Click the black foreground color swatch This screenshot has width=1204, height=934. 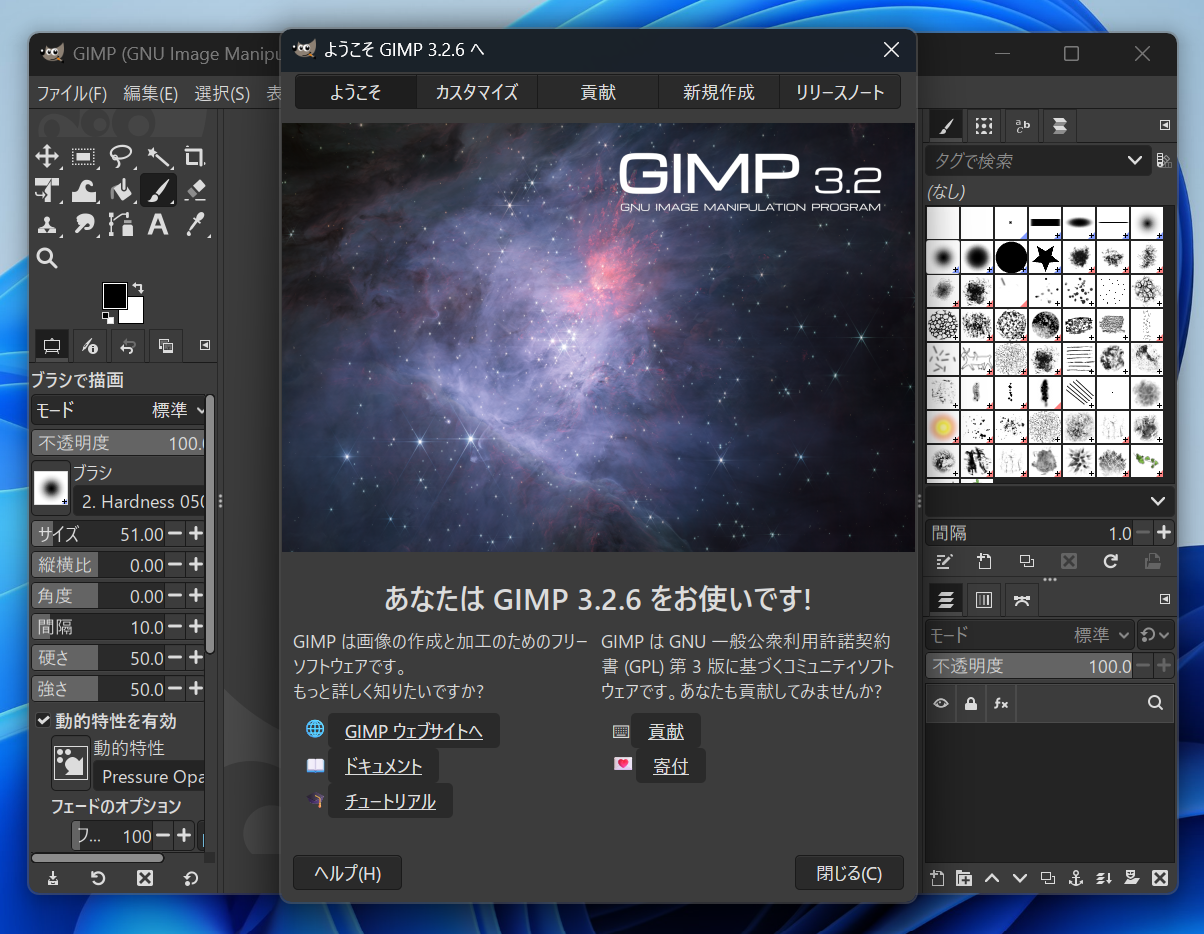(114, 295)
